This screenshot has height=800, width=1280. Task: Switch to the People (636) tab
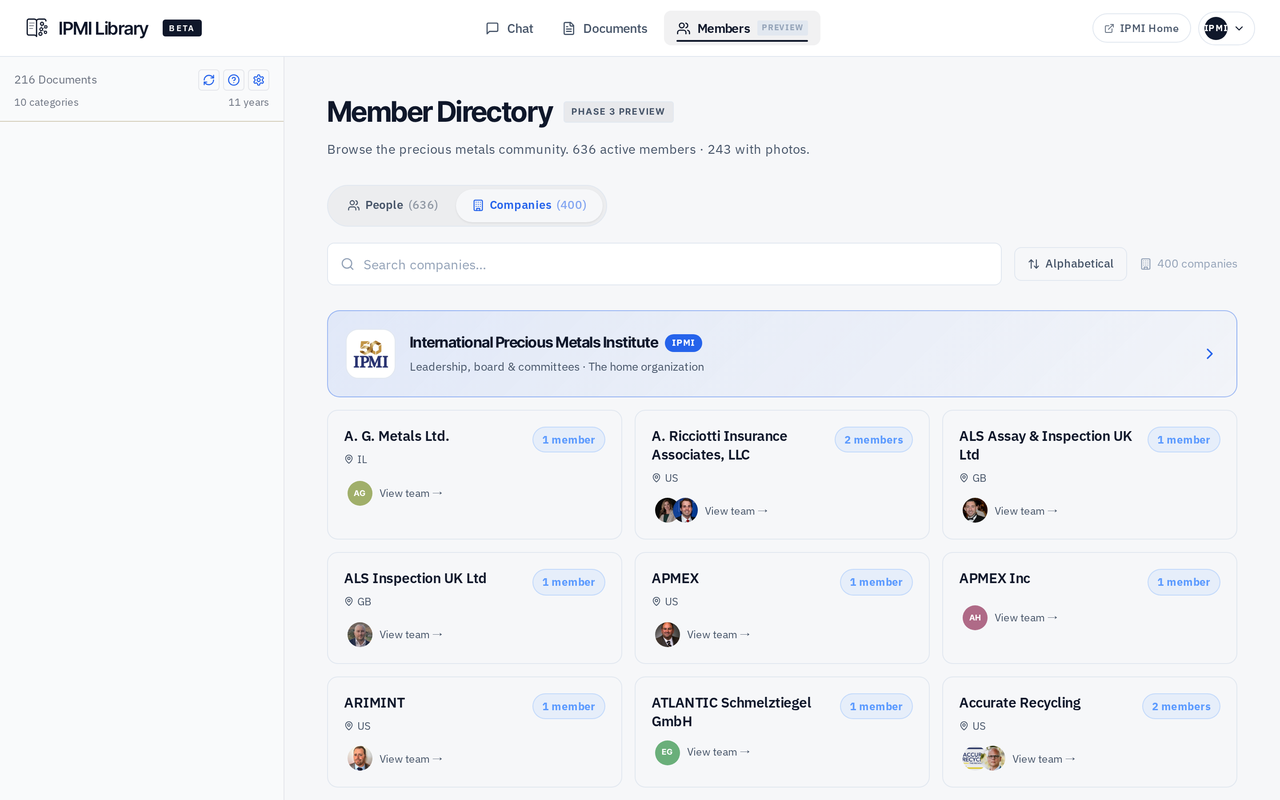pyautogui.click(x=392, y=205)
